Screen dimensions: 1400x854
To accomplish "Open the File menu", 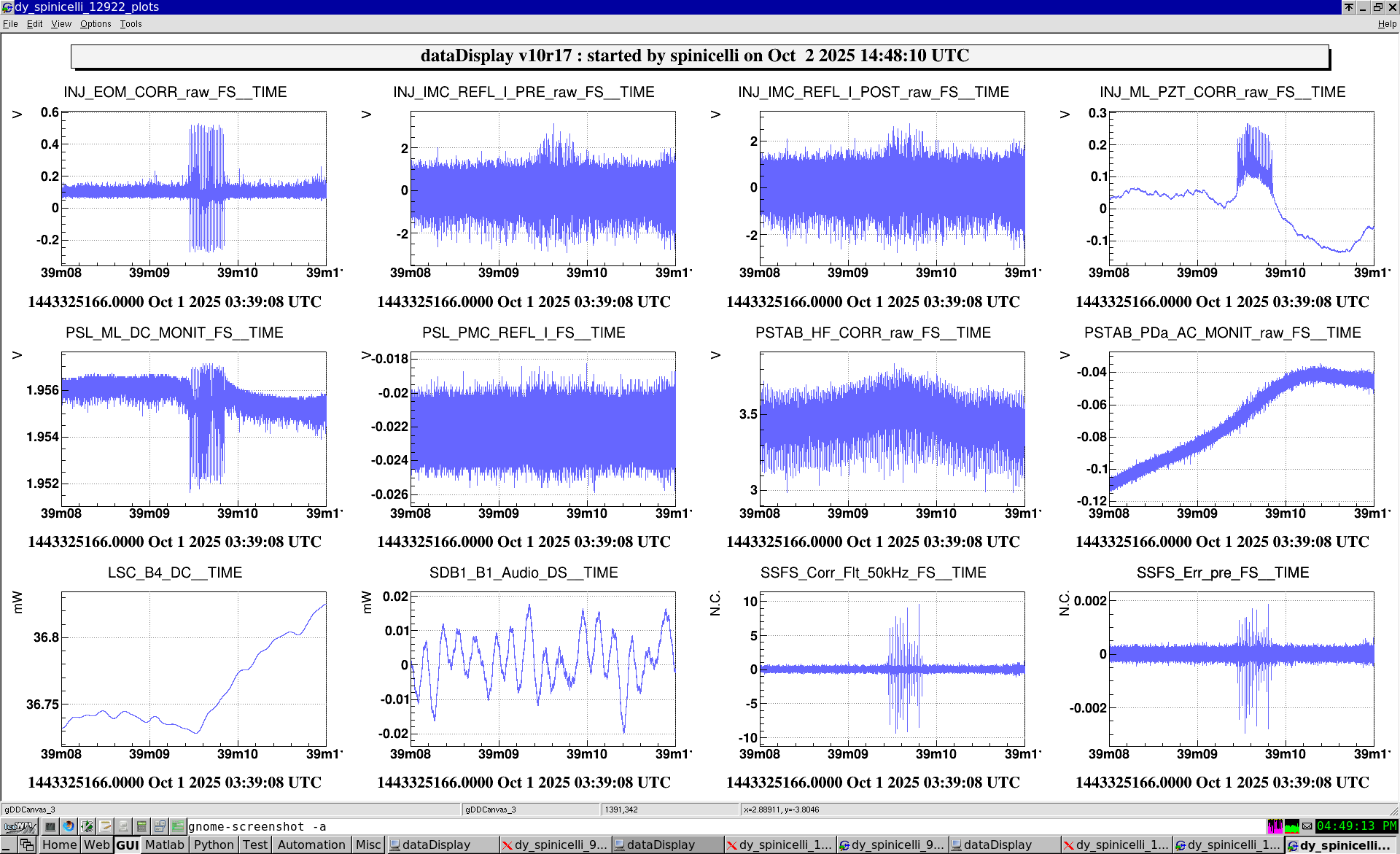I will coord(10,24).
